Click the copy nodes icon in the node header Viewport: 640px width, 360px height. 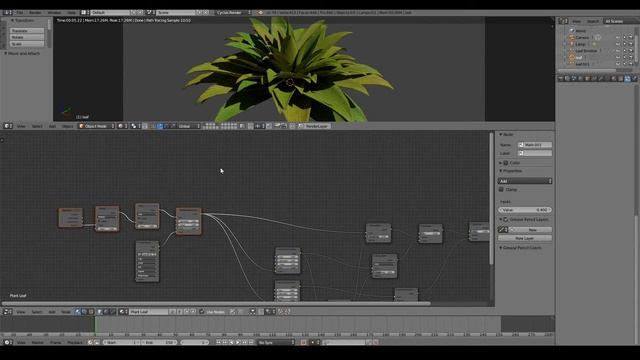[x=280, y=312]
